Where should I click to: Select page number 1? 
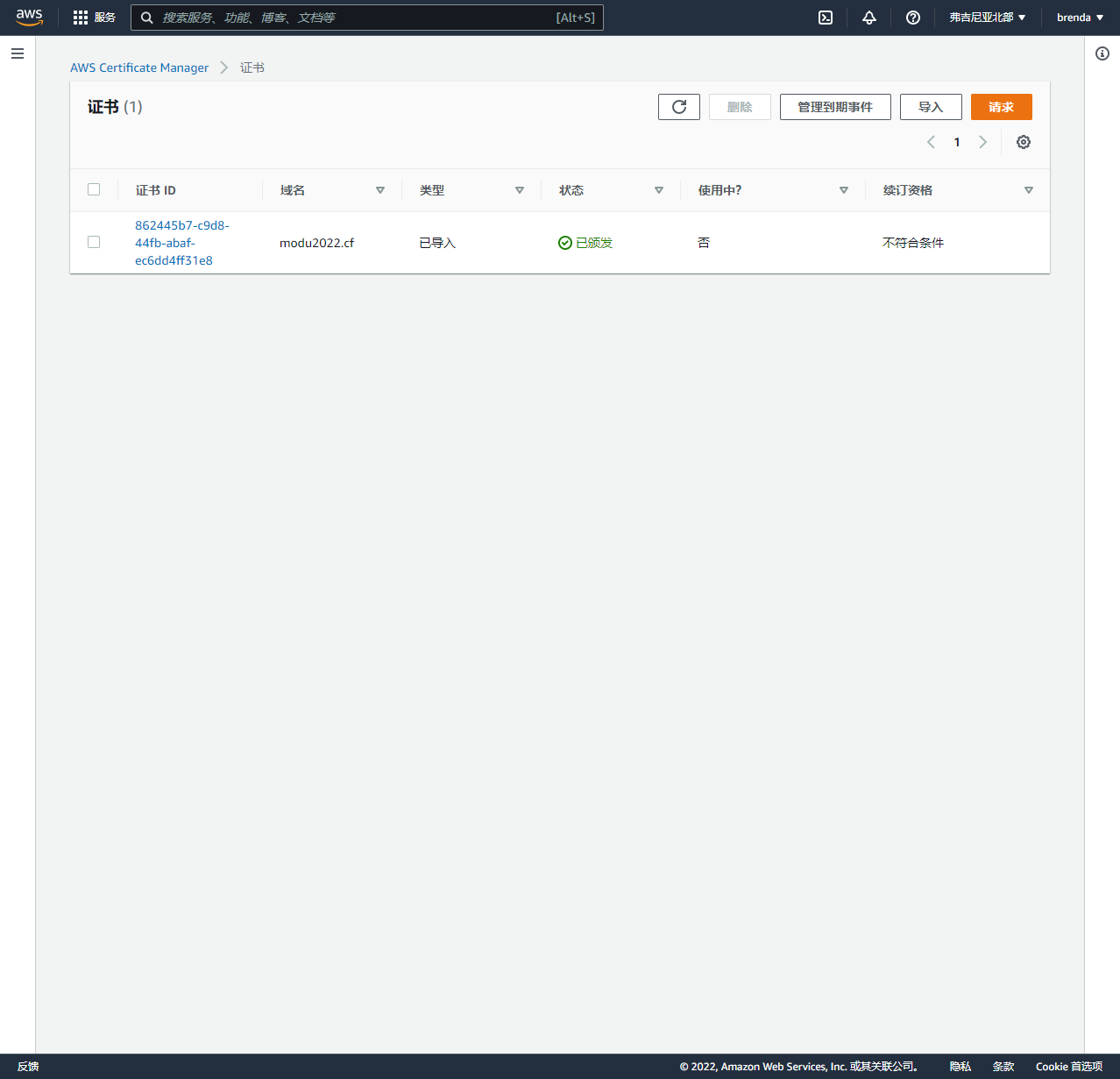(957, 142)
